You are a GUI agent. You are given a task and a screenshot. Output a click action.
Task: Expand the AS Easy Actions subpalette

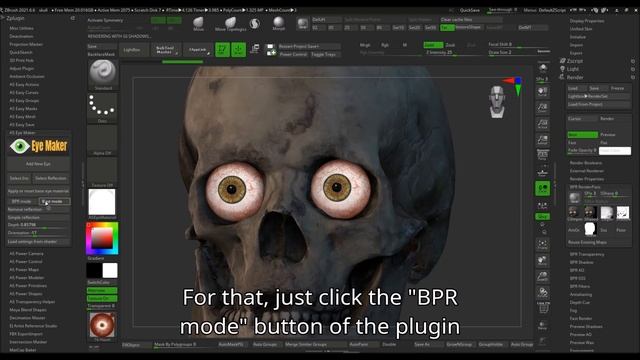[24, 84]
